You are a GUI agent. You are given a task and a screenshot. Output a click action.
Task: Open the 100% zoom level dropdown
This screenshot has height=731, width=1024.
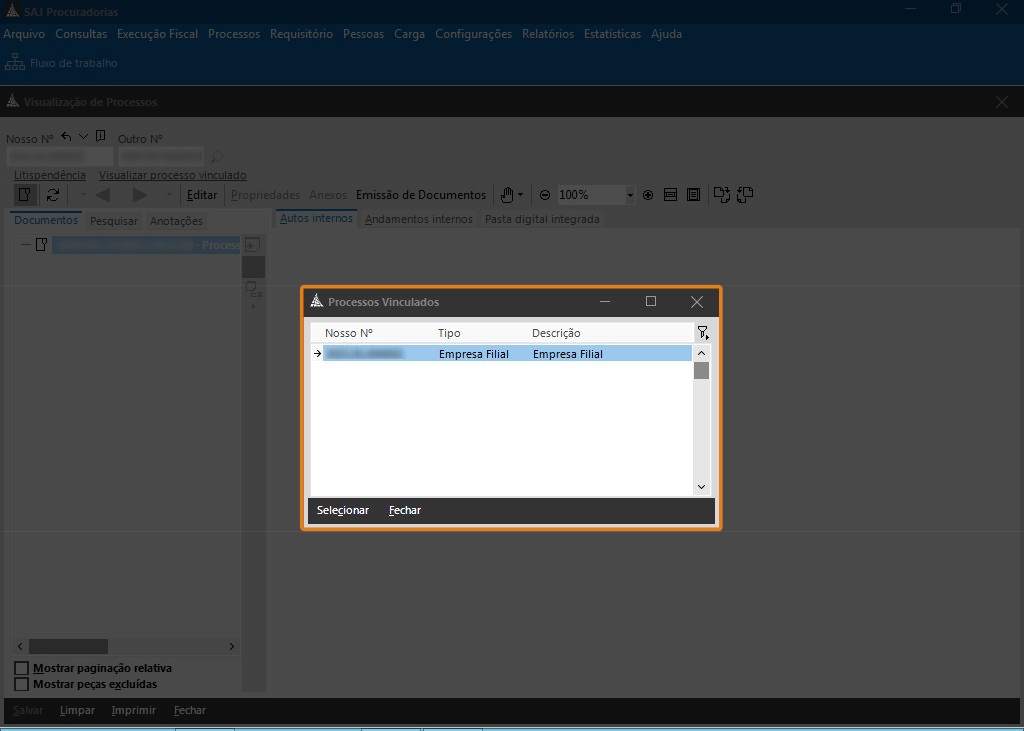point(629,195)
